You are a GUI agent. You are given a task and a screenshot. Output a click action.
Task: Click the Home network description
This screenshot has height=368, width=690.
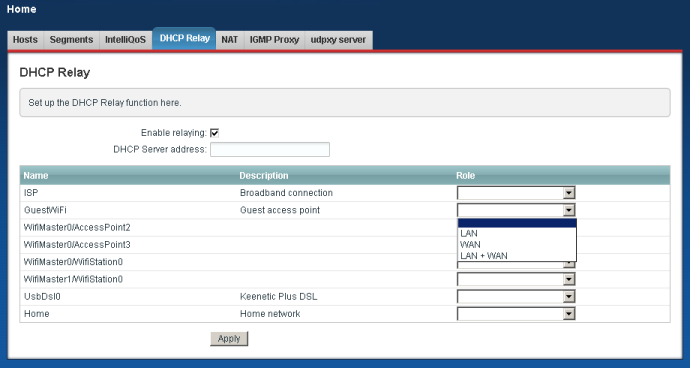[x=270, y=314]
